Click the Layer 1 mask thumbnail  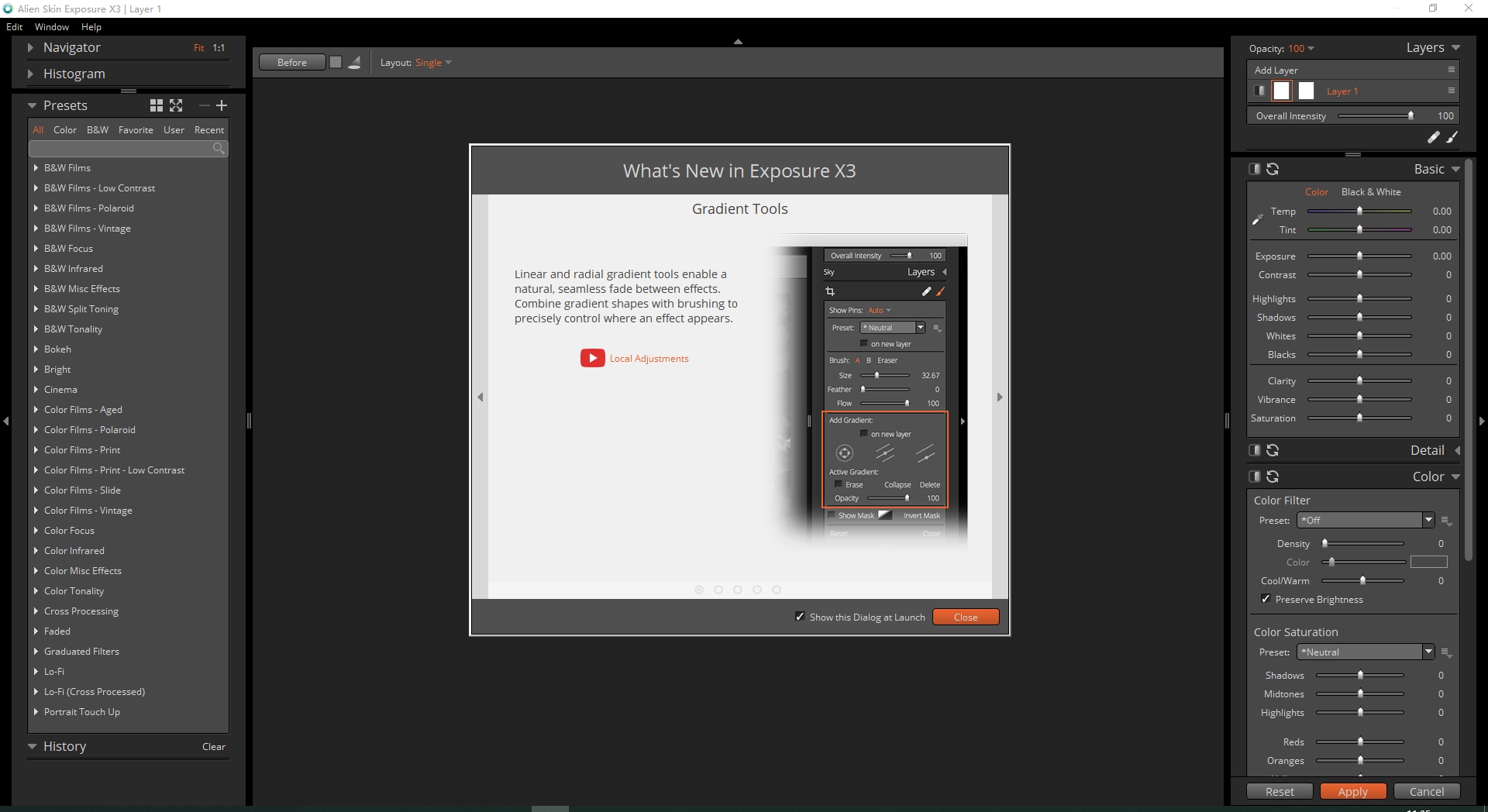pyautogui.click(x=1307, y=91)
